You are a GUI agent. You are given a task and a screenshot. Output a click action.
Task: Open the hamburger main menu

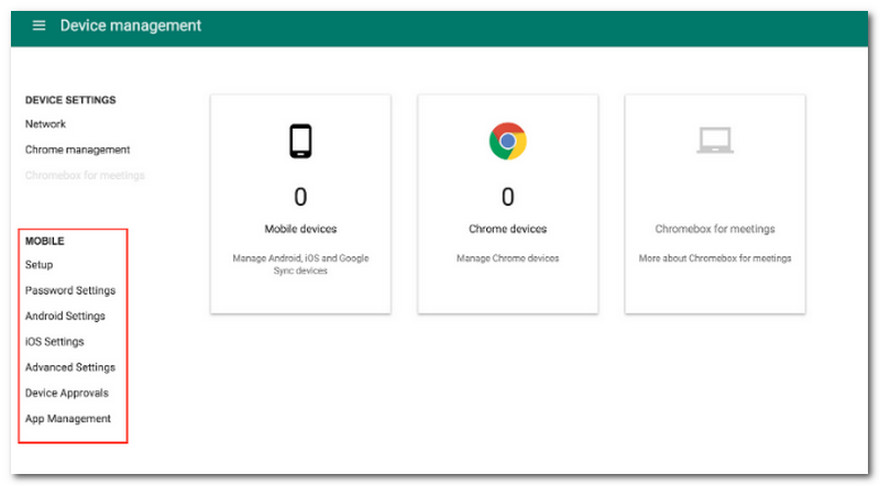(39, 25)
